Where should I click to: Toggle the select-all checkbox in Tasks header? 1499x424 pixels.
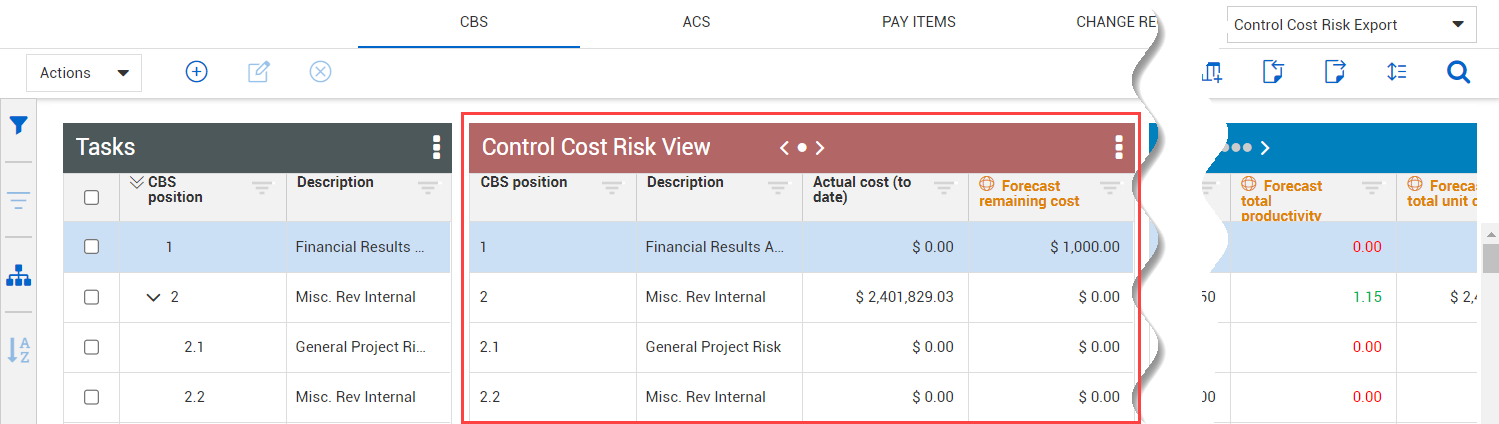[x=91, y=197]
